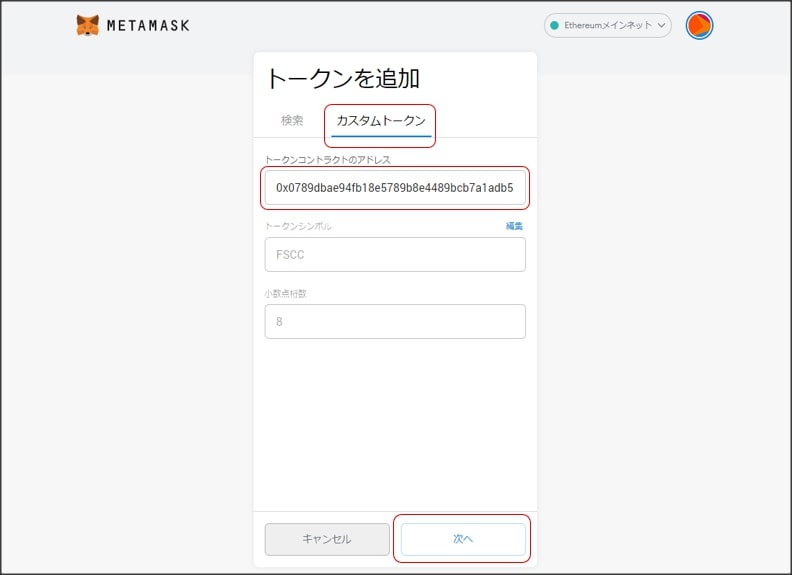The image size is (792, 575).
Task: Click the 小数点桁数 label
Action: tap(285, 293)
